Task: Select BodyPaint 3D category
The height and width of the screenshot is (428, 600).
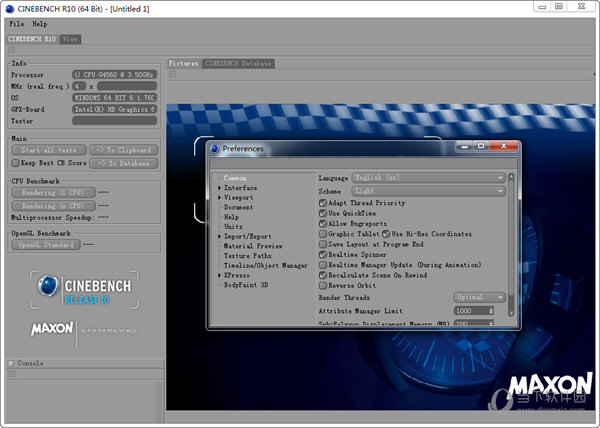Action: pos(246,285)
